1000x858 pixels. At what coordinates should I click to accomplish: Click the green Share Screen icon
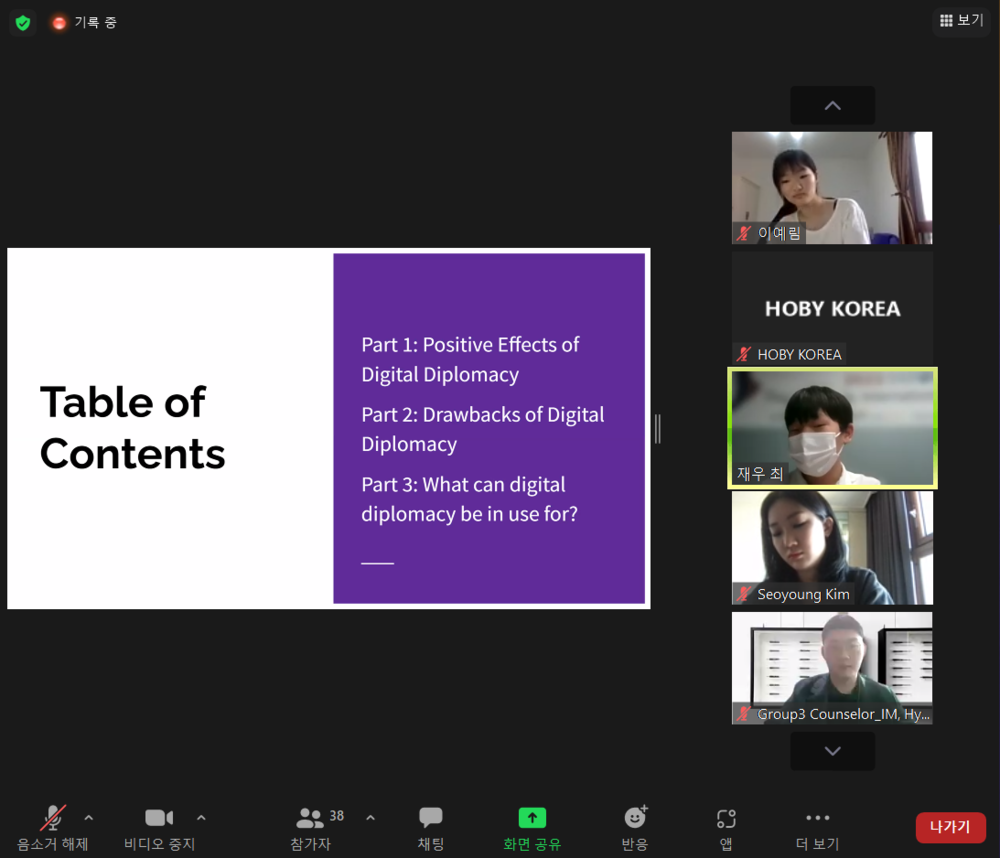532,817
